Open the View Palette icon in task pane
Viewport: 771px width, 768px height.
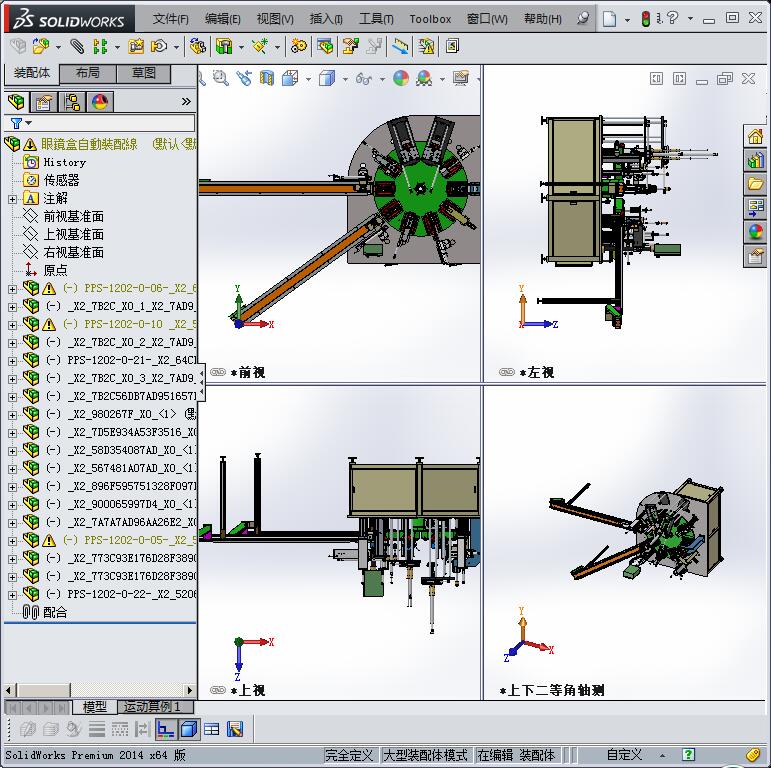click(x=756, y=207)
